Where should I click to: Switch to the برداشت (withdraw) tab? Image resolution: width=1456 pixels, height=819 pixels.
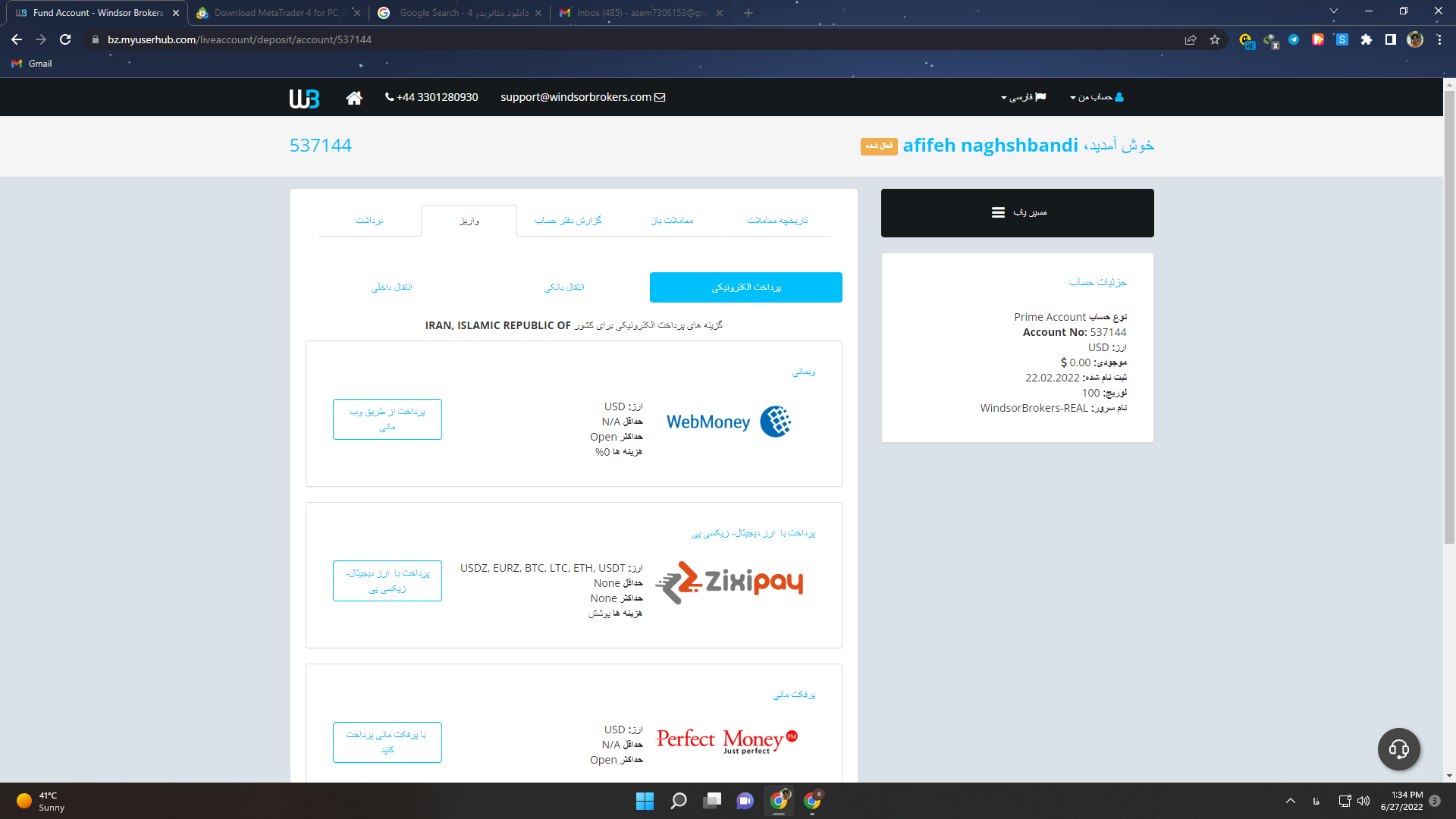(369, 221)
